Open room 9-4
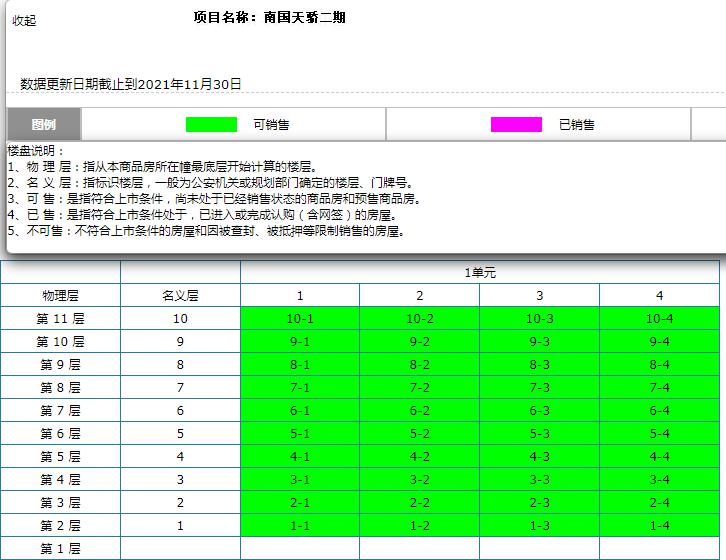Screen dimensions: 726x560 pyautogui.click(x=659, y=341)
